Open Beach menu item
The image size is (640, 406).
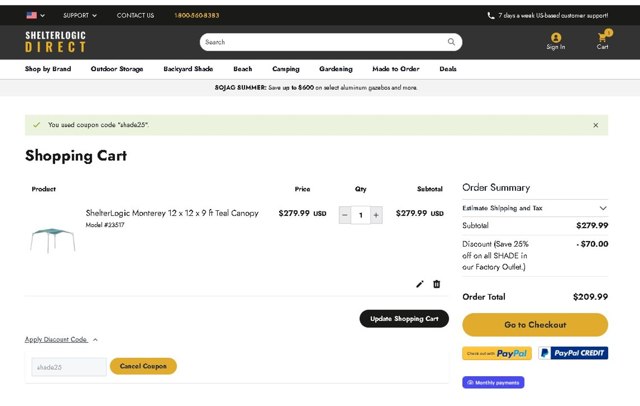point(242,69)
